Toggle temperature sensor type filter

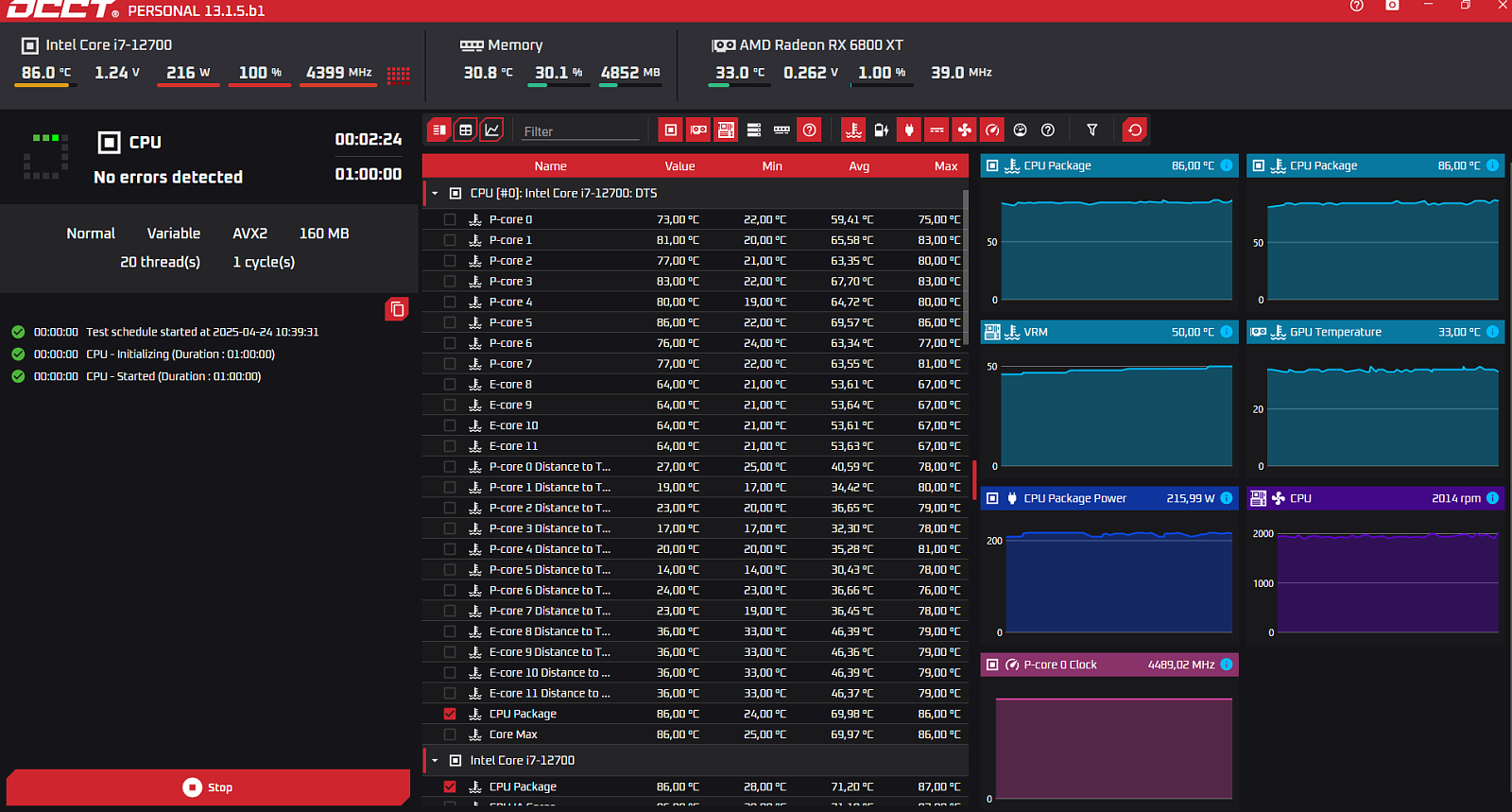[x=853, y=130]
